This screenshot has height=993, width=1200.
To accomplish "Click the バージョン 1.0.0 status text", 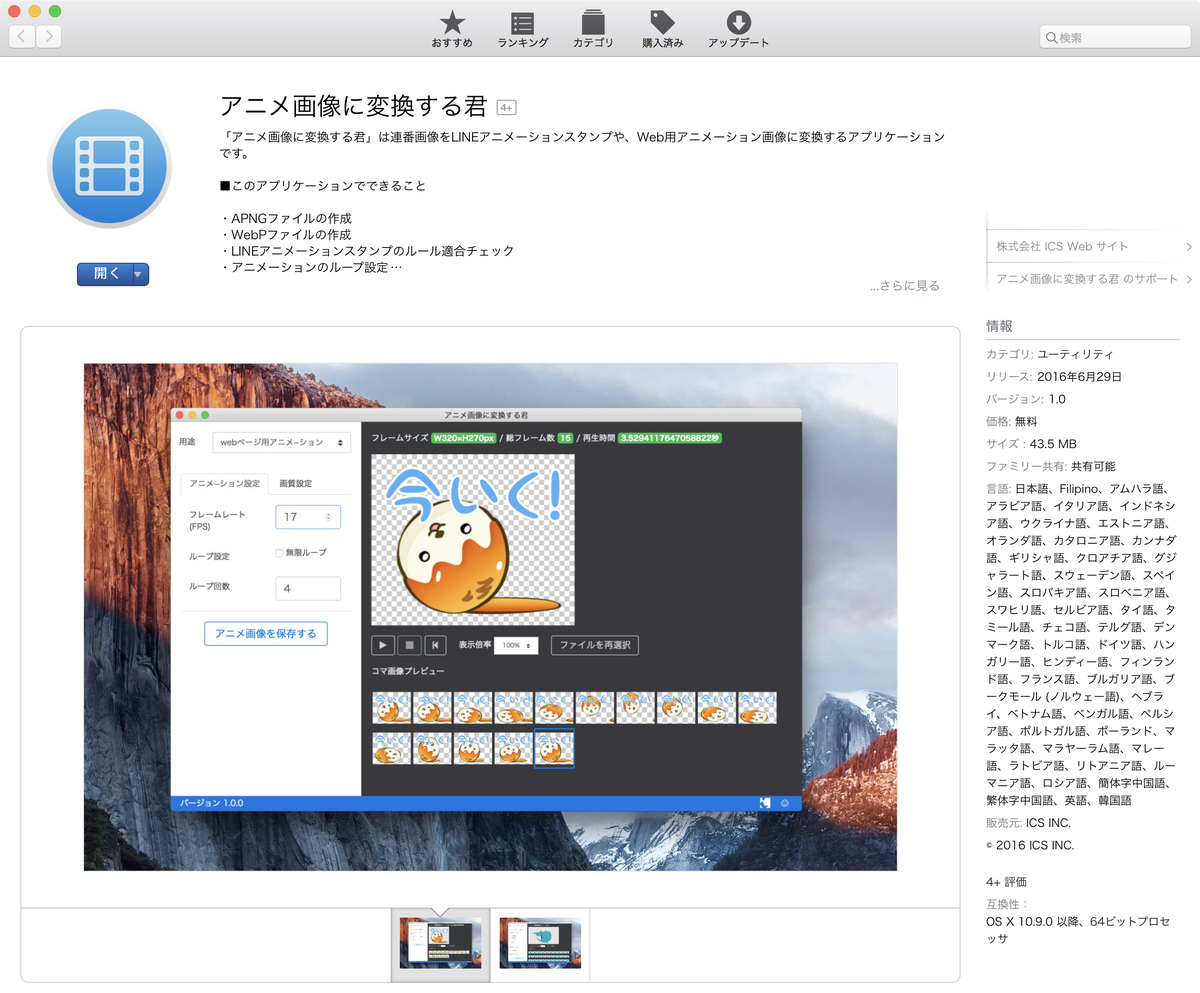I will coord(211,803).
